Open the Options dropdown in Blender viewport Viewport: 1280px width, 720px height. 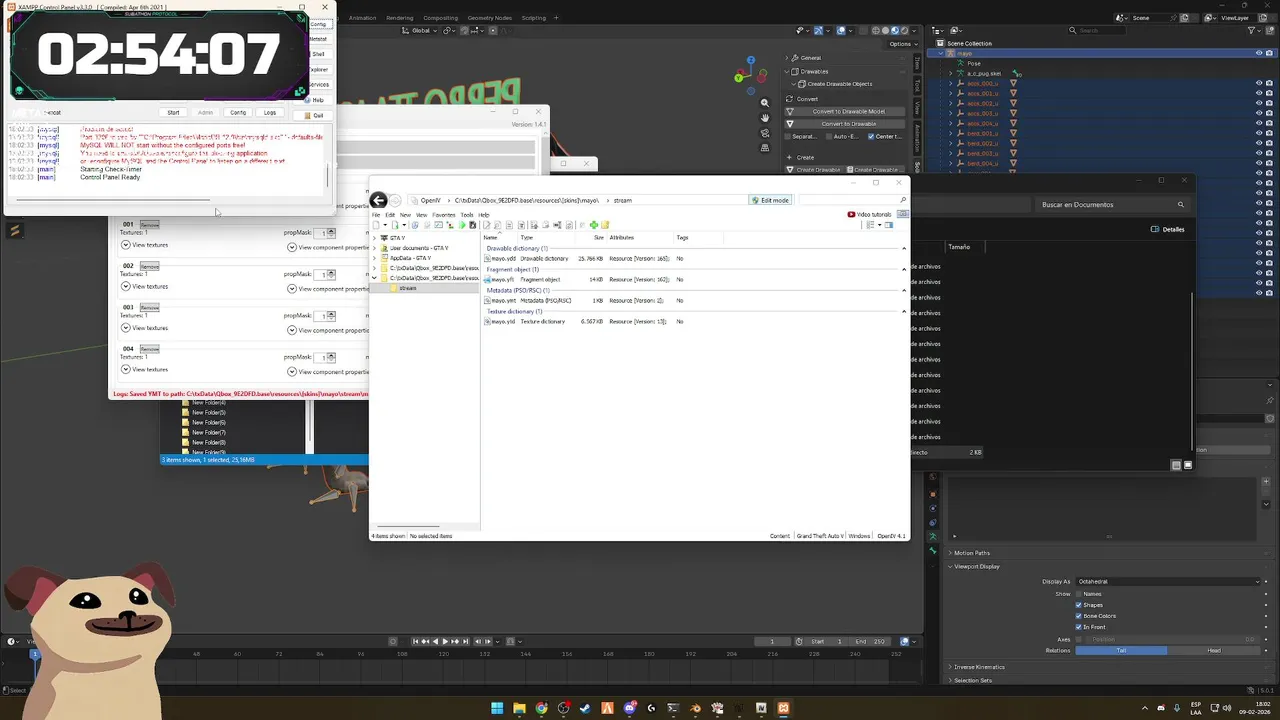(901, 43)
